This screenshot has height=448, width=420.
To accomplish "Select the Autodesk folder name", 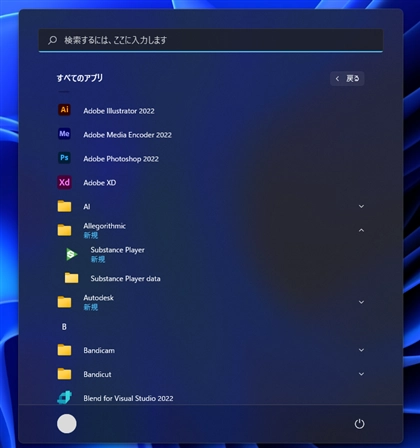I will click(98, 298).
